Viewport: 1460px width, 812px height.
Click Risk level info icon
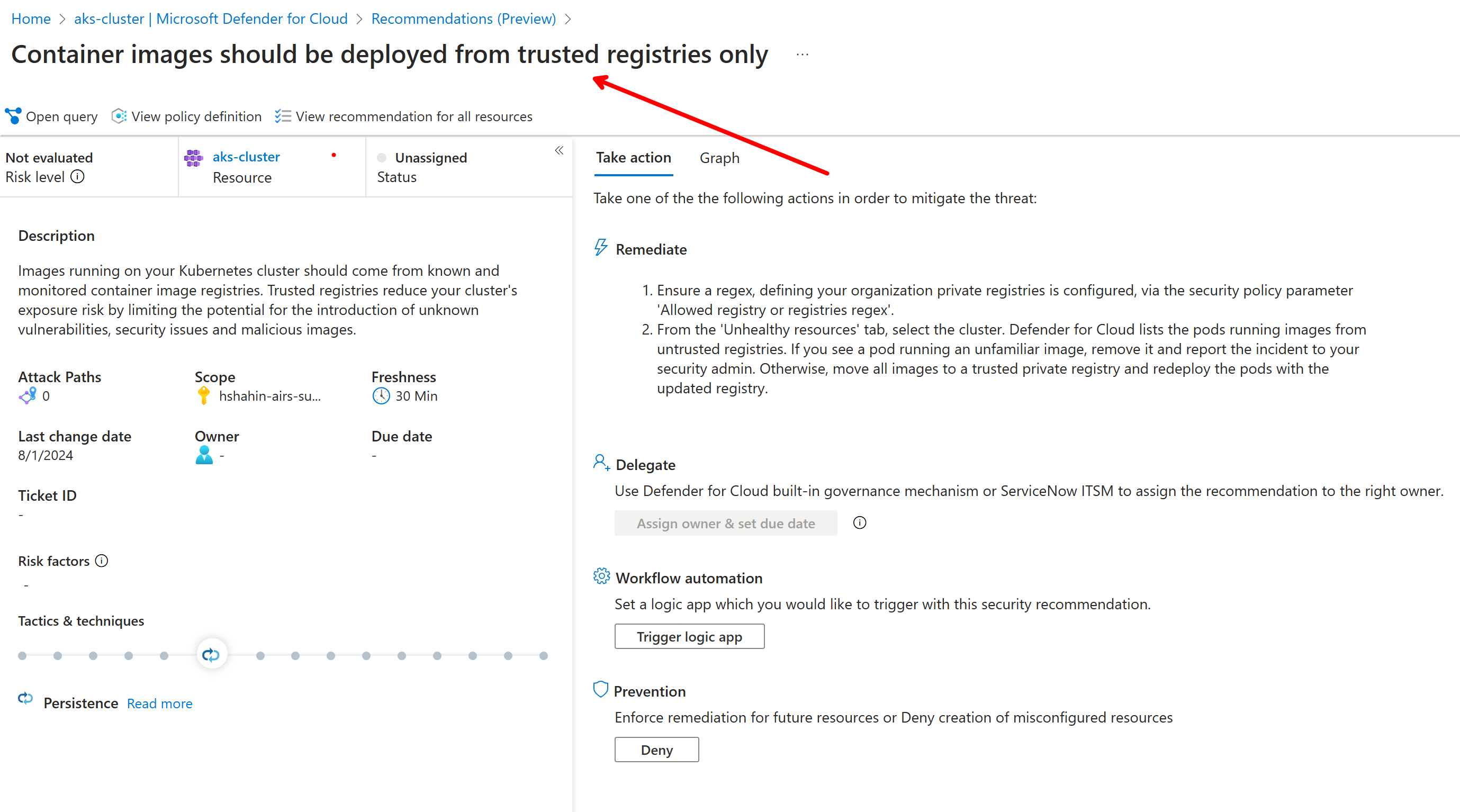click(x=78, y=177)
